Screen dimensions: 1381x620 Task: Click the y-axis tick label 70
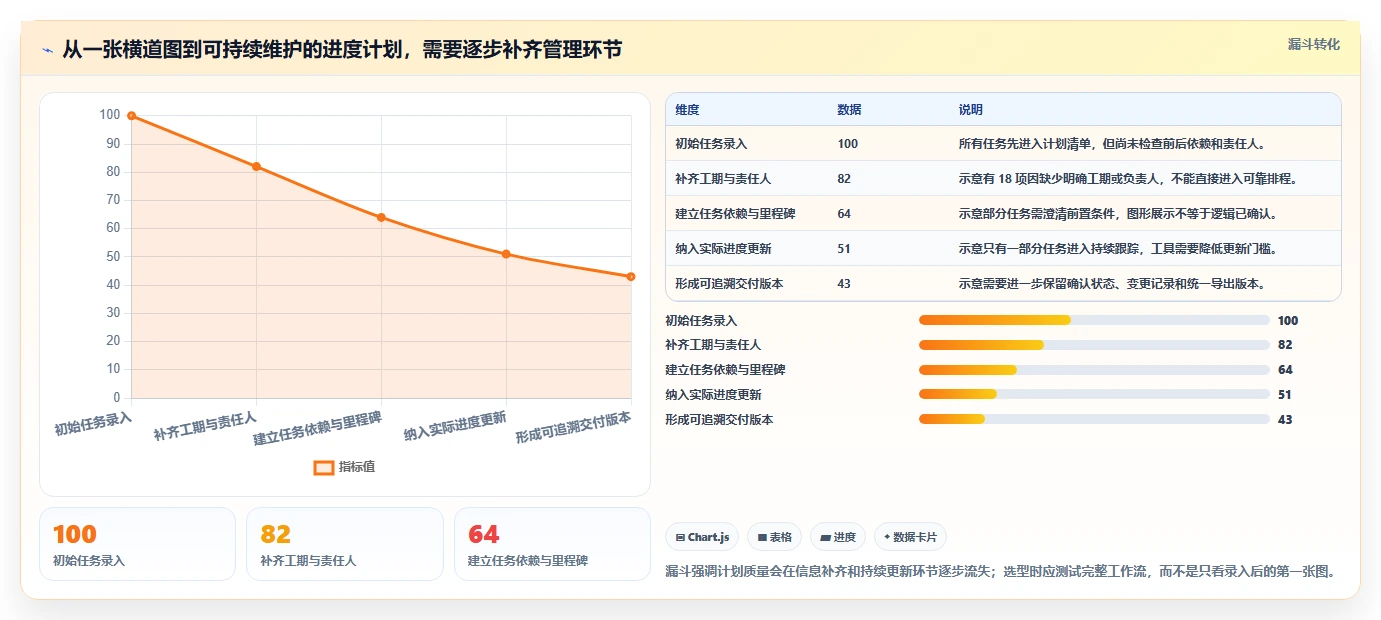111,200
